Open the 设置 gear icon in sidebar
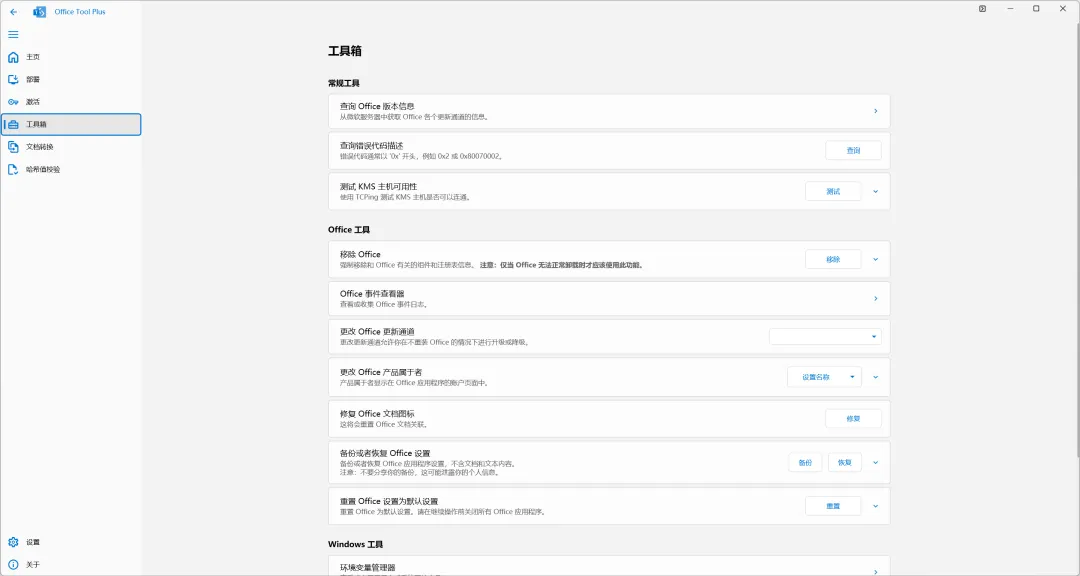1080x576 pixels. point(13,542)
